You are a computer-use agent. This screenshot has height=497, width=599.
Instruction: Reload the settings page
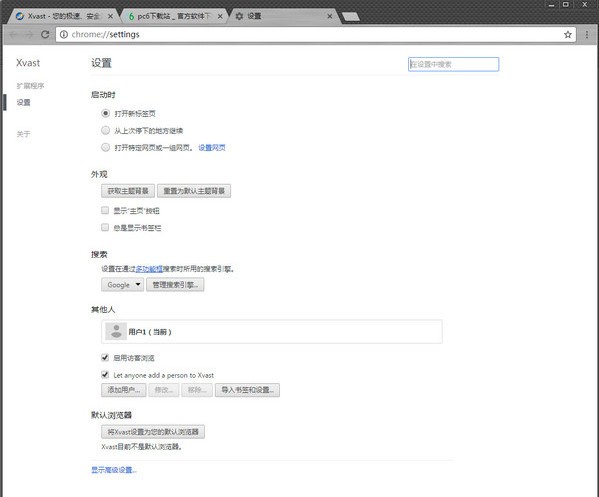tap(45, 34)
